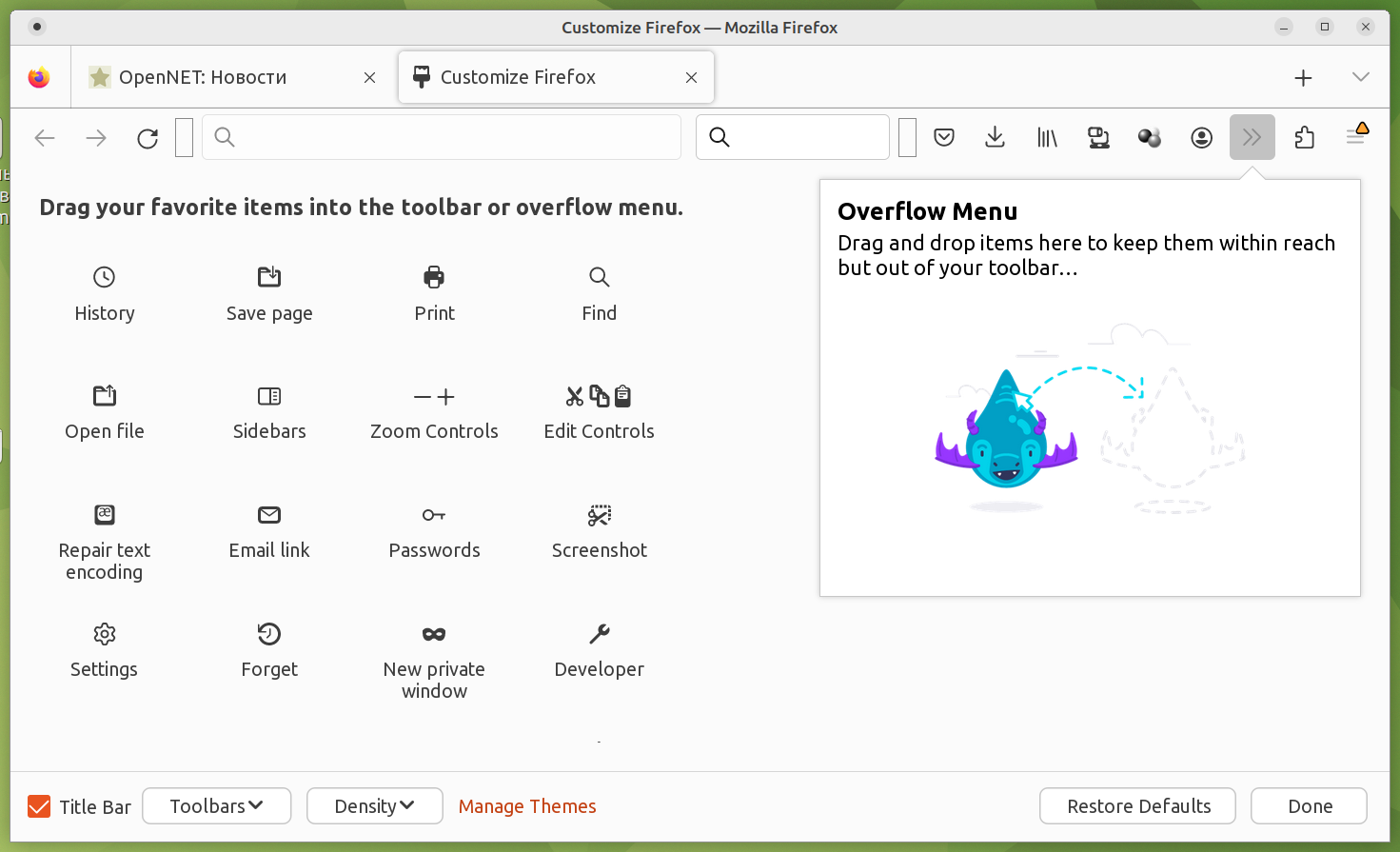Select the Developer wrench icon
Image resolution: width=1400 pixels, height=852 pixels.
click(x=599, y=634)
